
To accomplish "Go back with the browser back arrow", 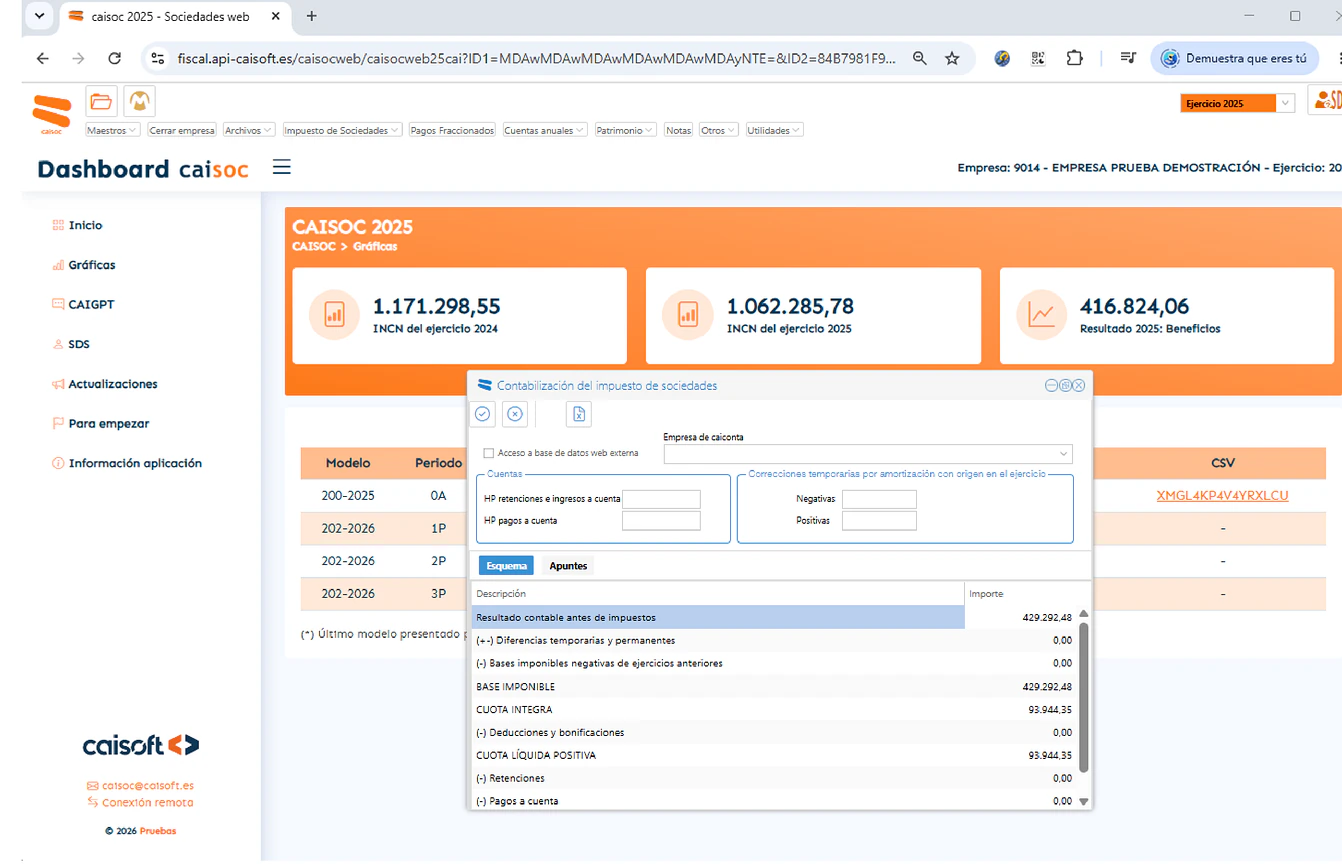I will tap(42, 59).
